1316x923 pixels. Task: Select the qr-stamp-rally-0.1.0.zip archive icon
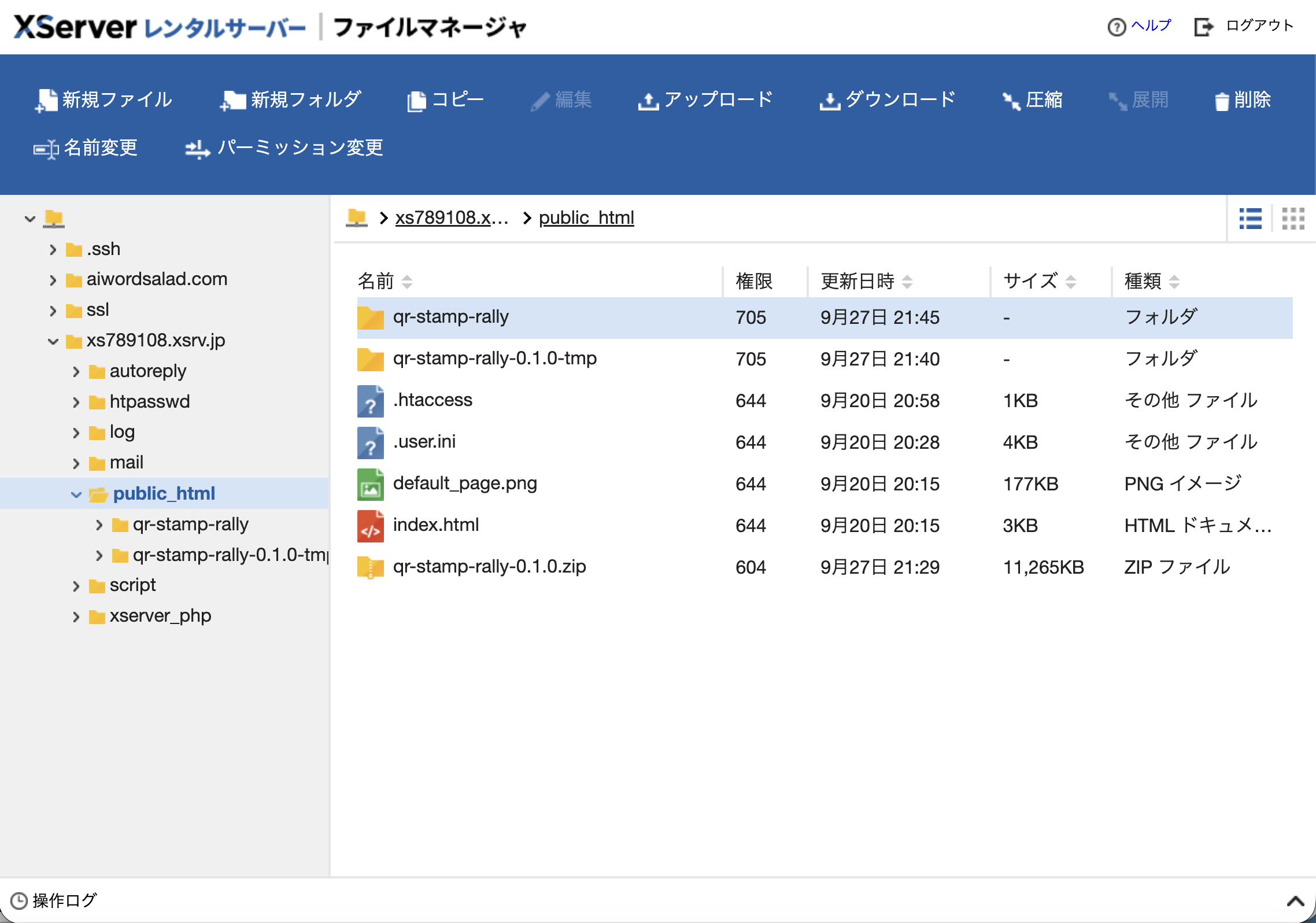coord(371,567)
